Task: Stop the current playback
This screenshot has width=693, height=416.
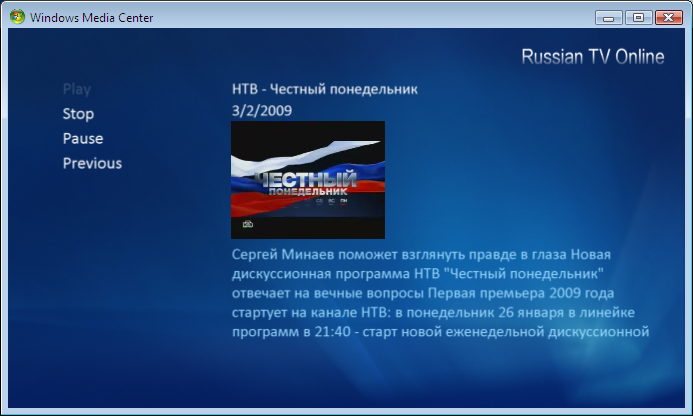Action: (78, 114)
